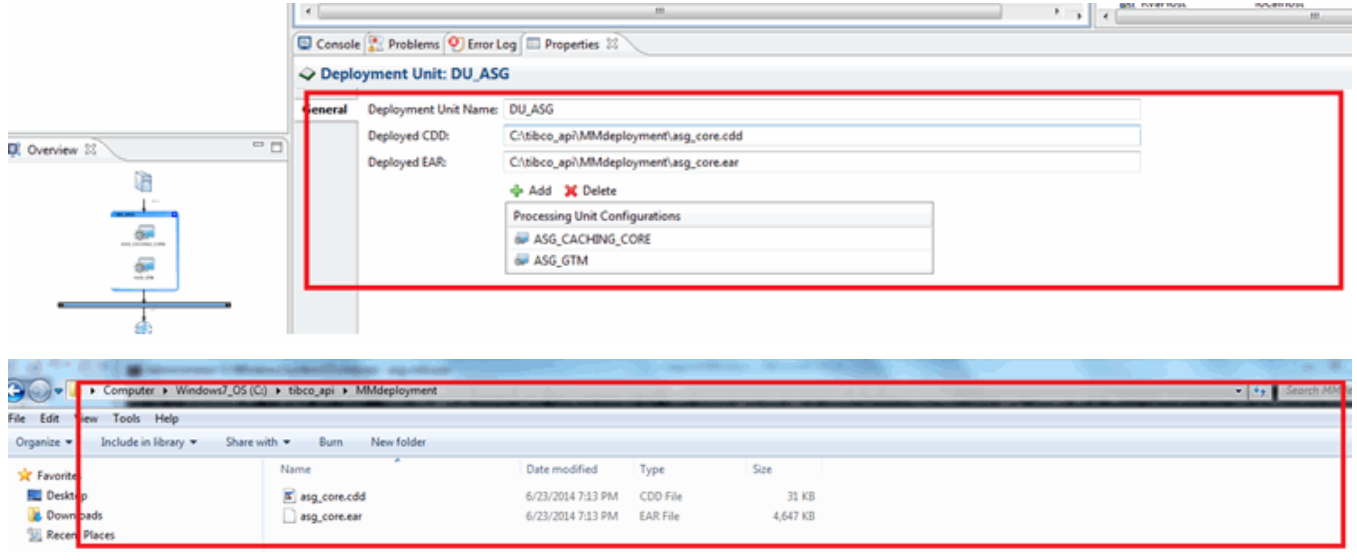Click the Deployed EAR path field
Image resolution: width=1357 pixels, height=560 pixels.
(x=822, y=162)
